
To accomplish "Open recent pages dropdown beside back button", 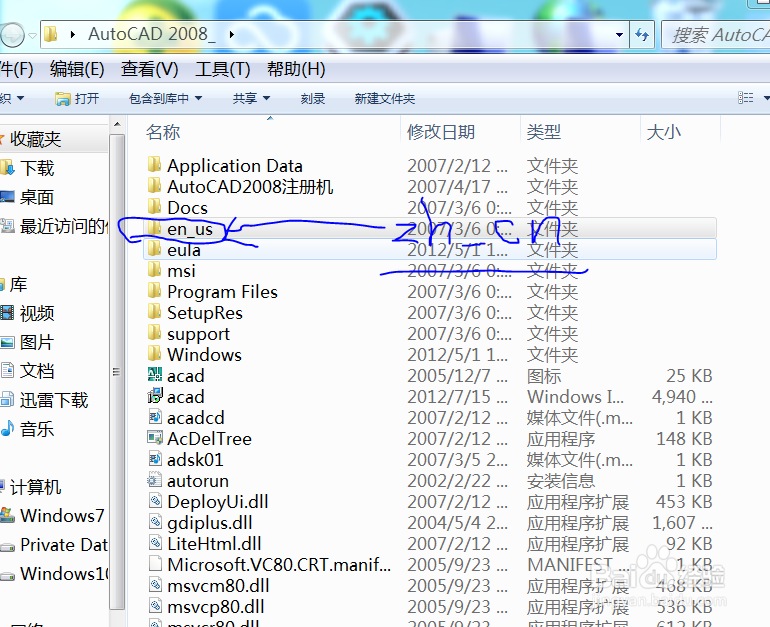I will pyautogui.click(x=32, y=35).
